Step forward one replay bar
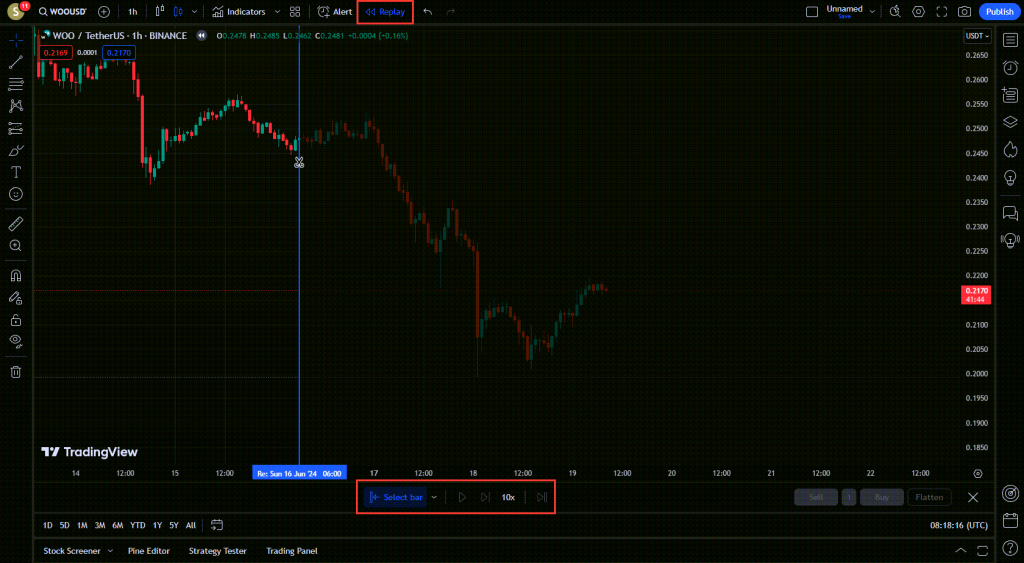 pyautogui.click(x=485, y=497)
